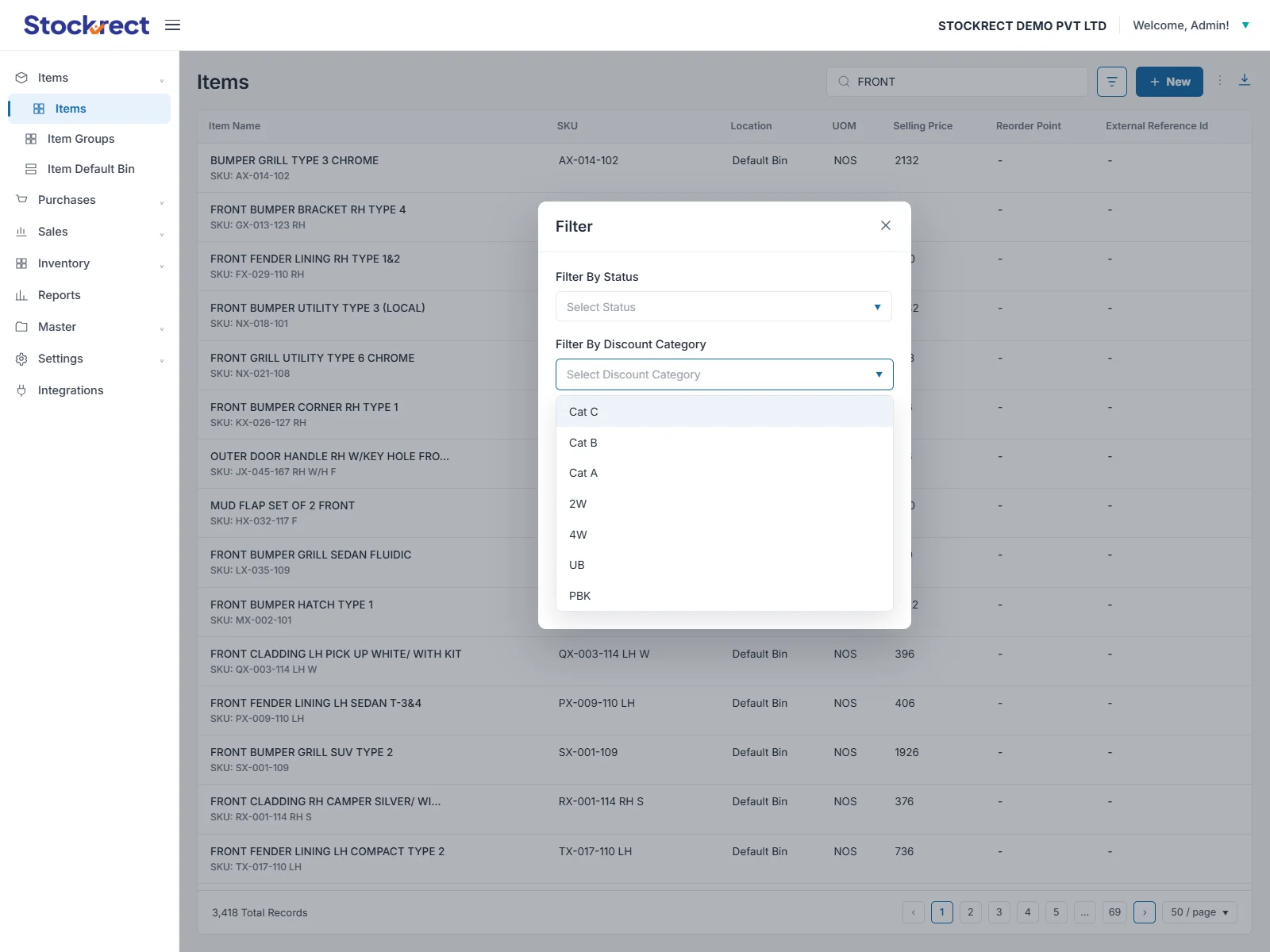Click STOCKRECT DEMO PVT LTD company name

1022,25
